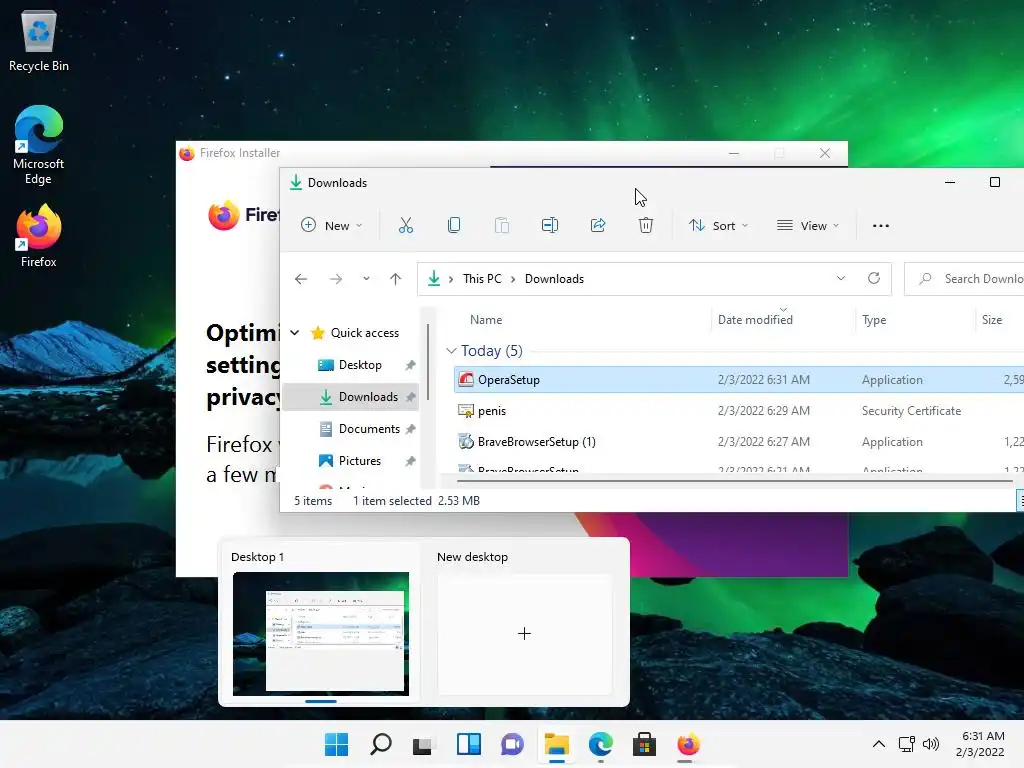Click the Rename icon in toolbar
This screenshot has width=1024, height=768.
point(550,225)
